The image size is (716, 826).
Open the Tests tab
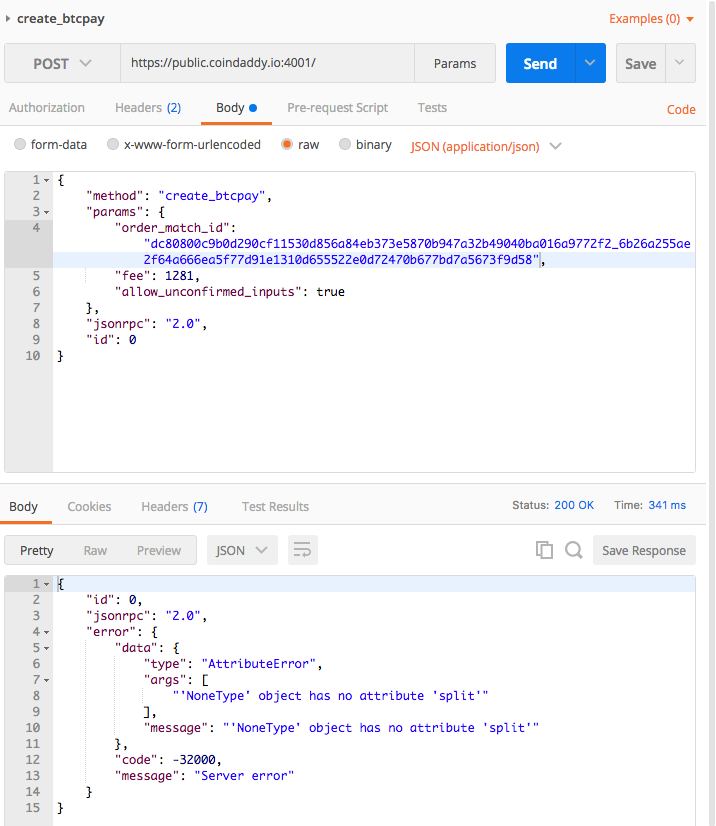[432, 107]
